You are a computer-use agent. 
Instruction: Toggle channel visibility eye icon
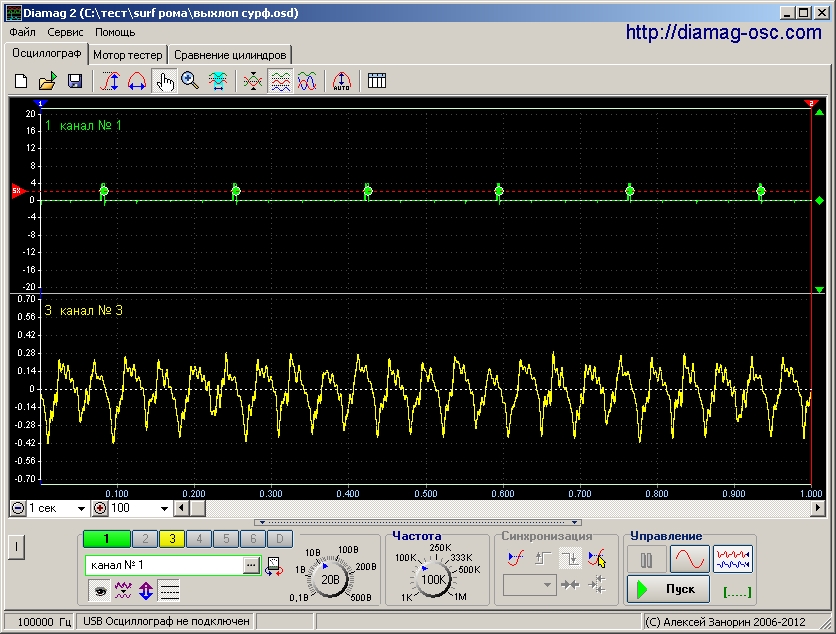[100, 591]
